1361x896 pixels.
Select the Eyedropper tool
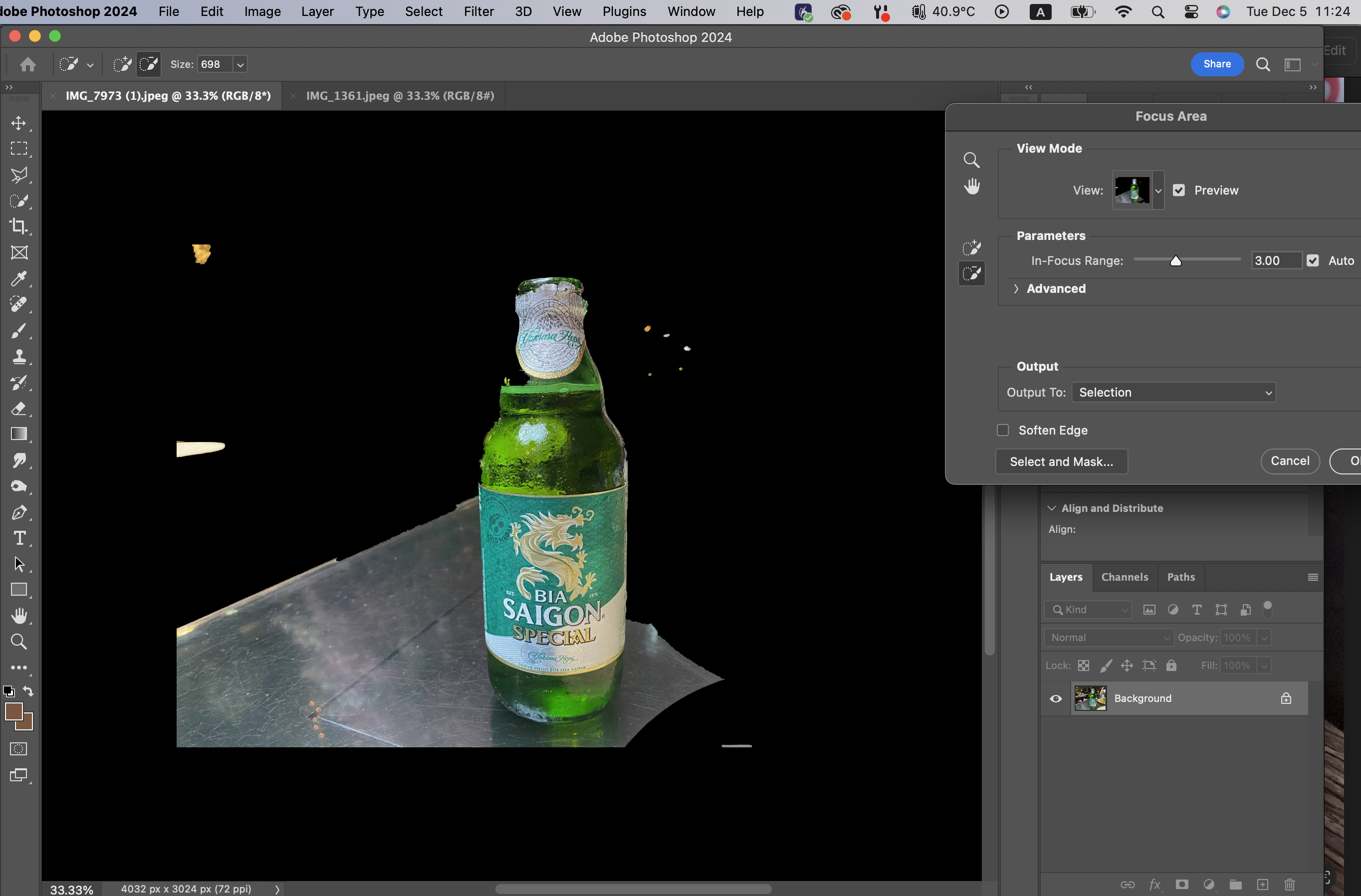19,278
